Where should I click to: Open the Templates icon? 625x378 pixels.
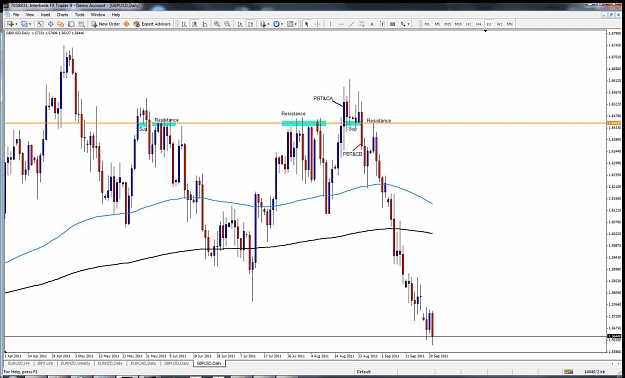[290, 24]
